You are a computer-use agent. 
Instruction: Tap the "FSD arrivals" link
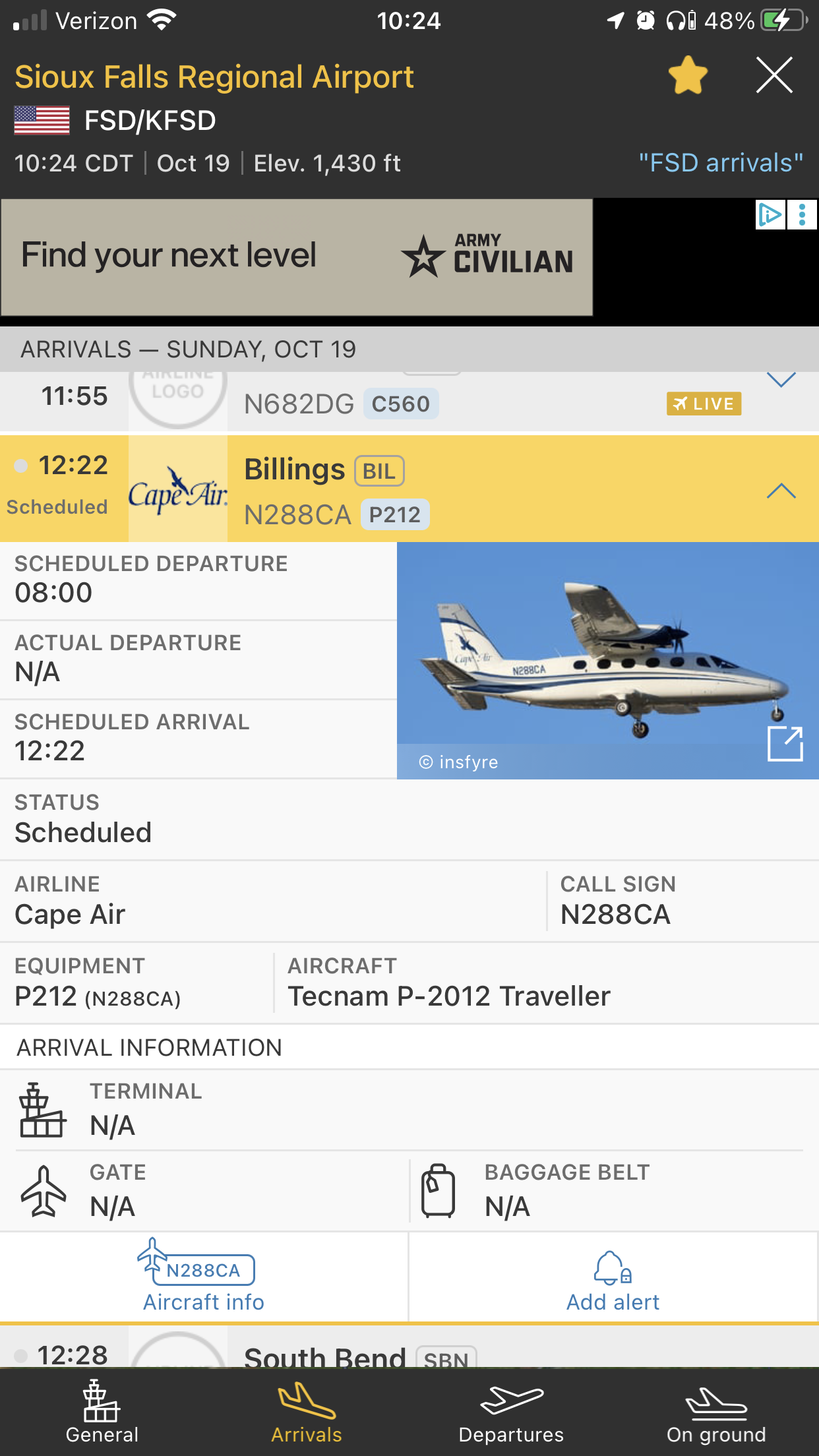[x=720, y=163]
